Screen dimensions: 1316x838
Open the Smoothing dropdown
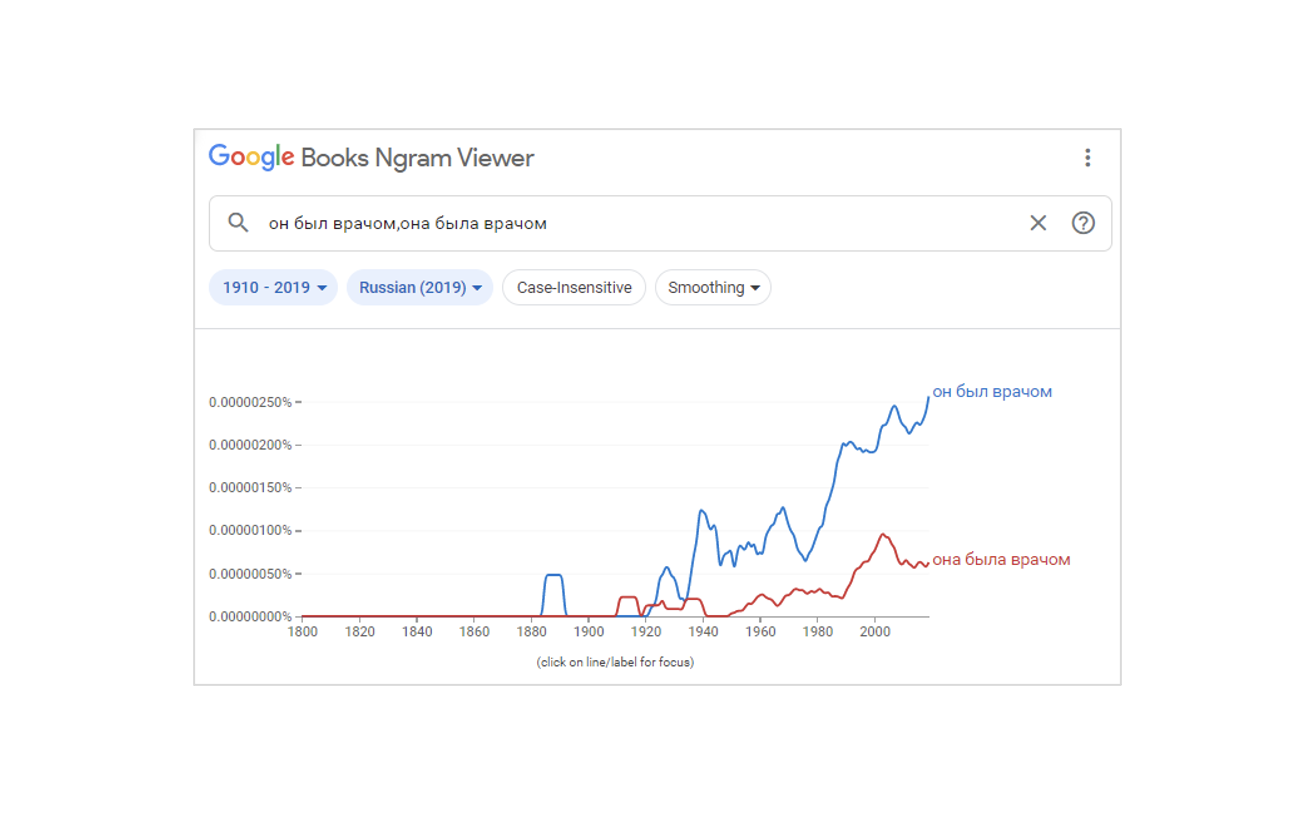pyautogui.click(x=713, y=288)
